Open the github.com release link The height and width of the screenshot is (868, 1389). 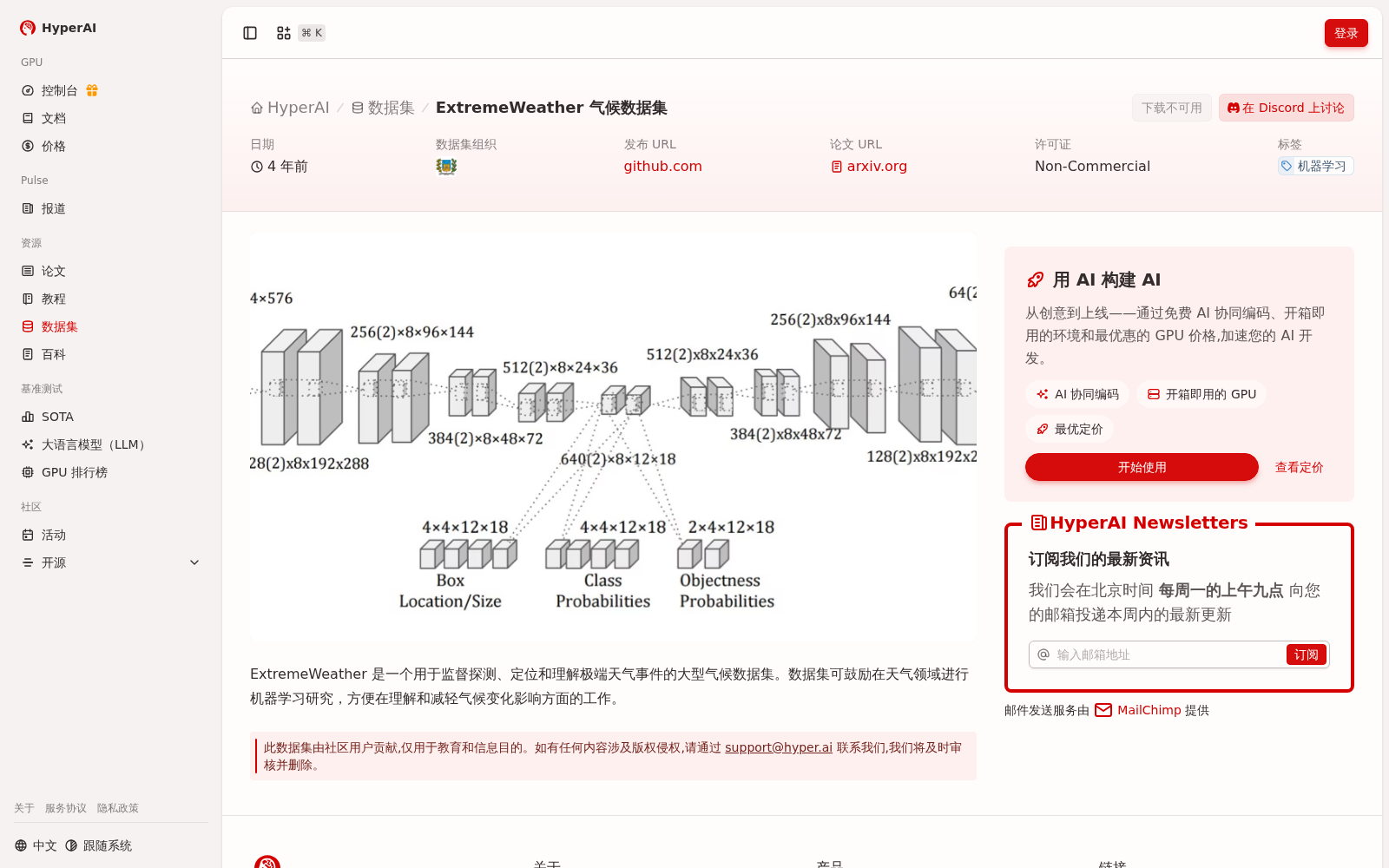662,166
